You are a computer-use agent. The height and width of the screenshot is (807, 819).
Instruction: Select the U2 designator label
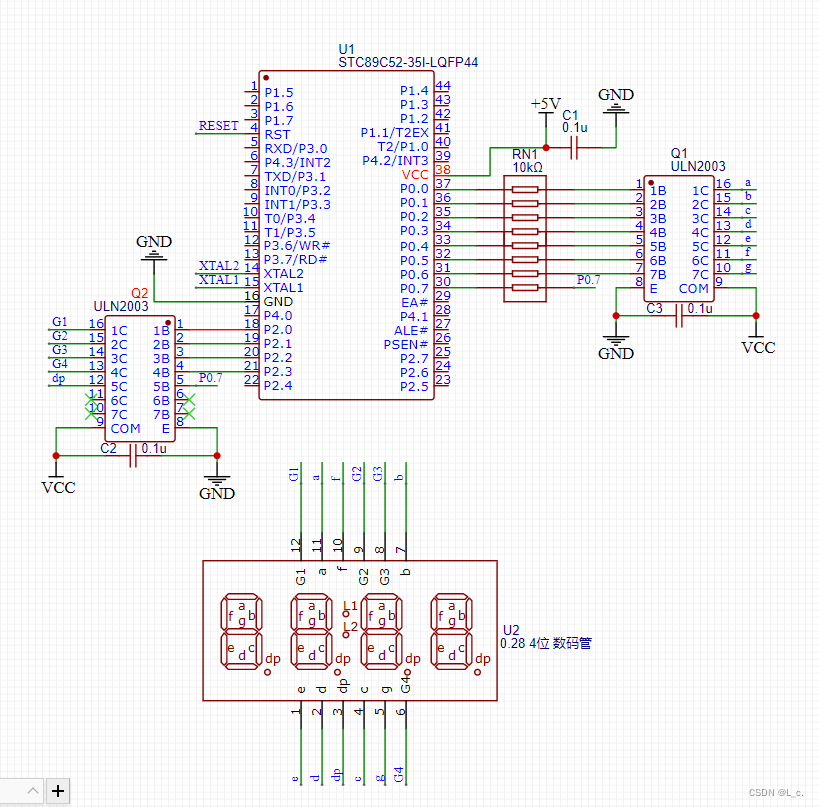tap(511, 630)
